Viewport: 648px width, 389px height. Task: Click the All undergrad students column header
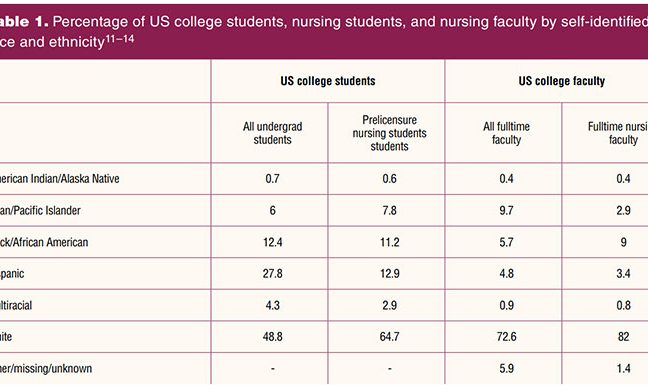click(x=272, y=133)
